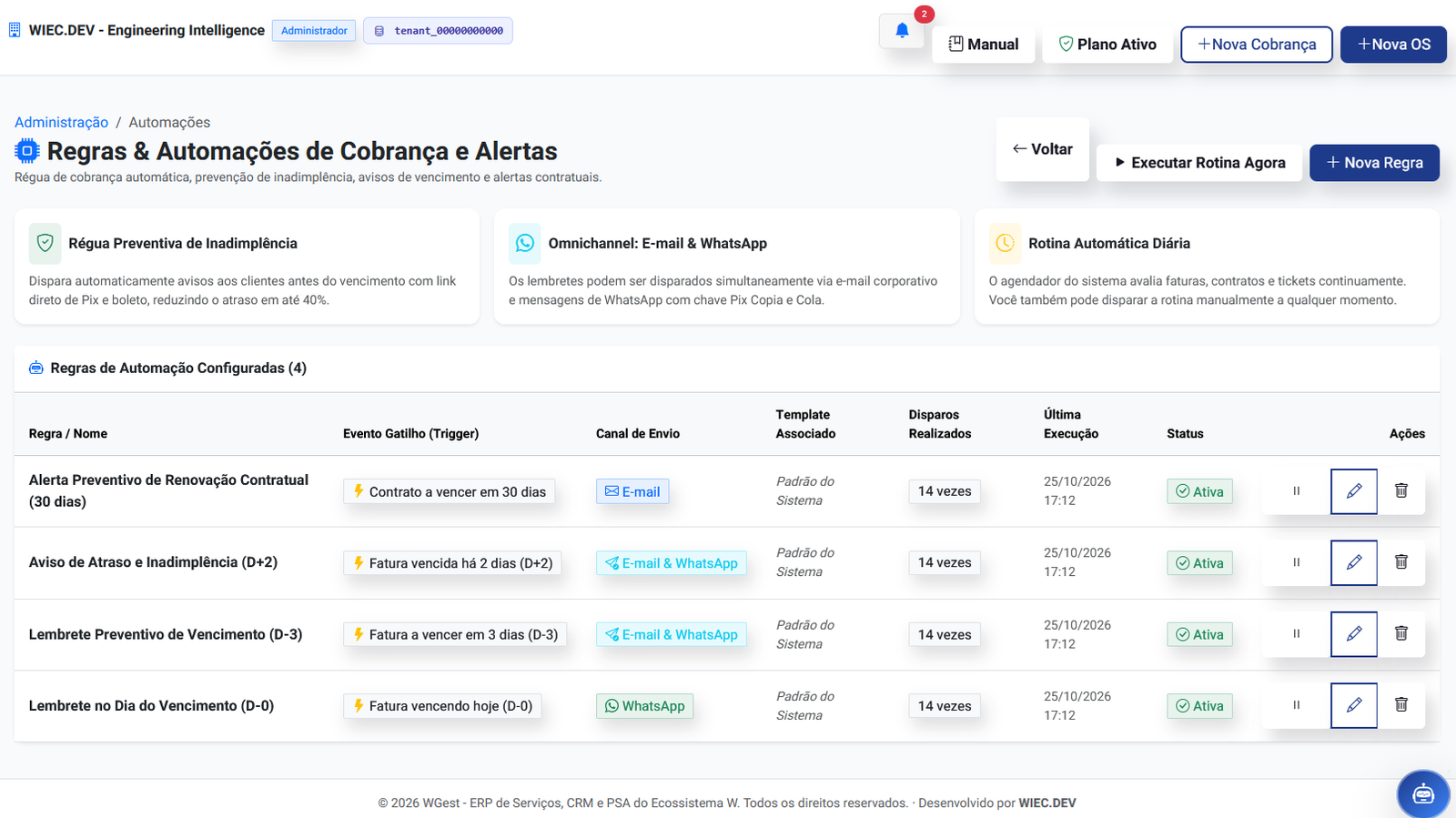The width and height of the screenshot is (1456, 818).
Task: Click the Omnichannel: E-mail & WhatsApp card title
Action: tap(658, 243)
